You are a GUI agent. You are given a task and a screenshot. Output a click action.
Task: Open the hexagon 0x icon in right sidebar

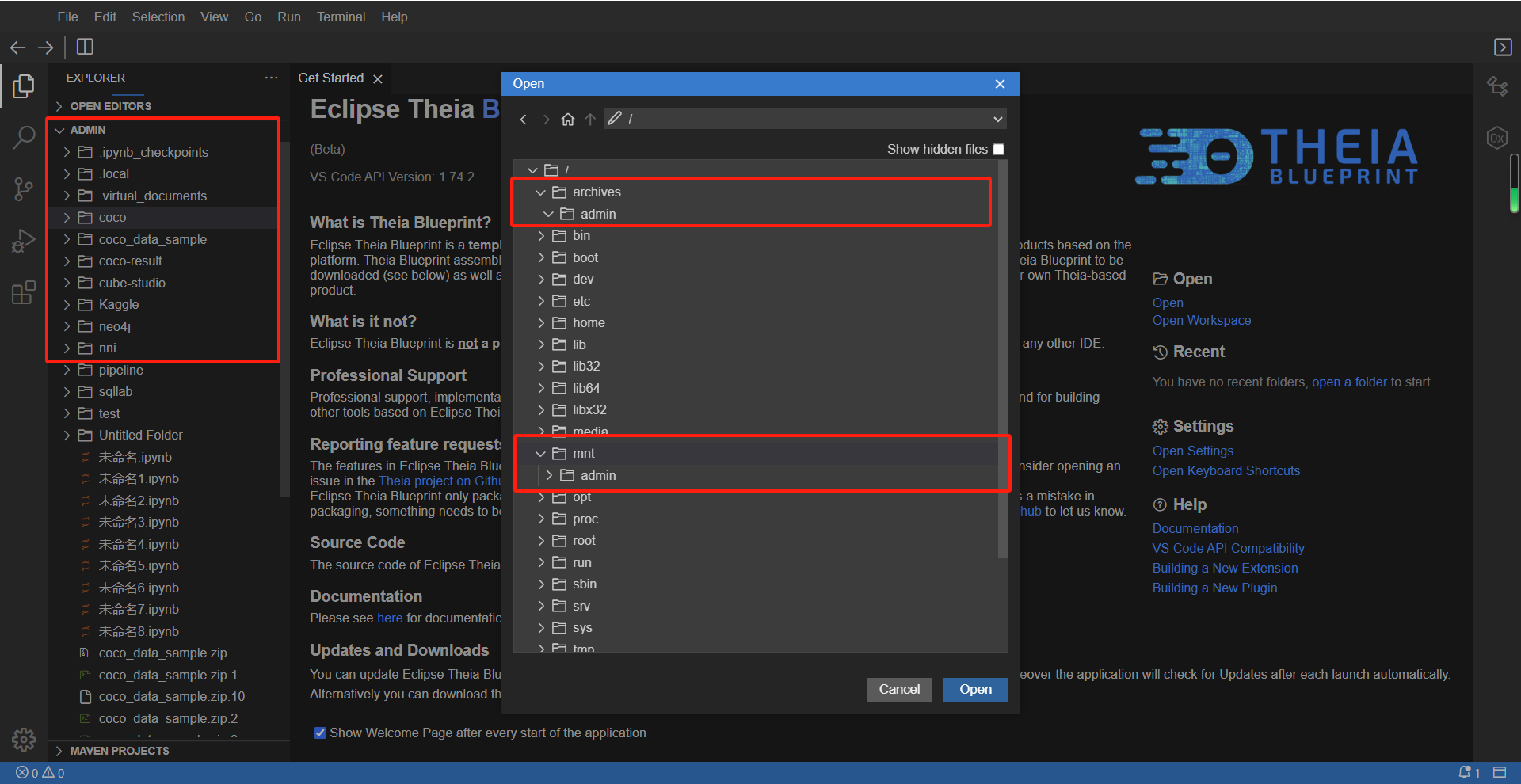1496,138
